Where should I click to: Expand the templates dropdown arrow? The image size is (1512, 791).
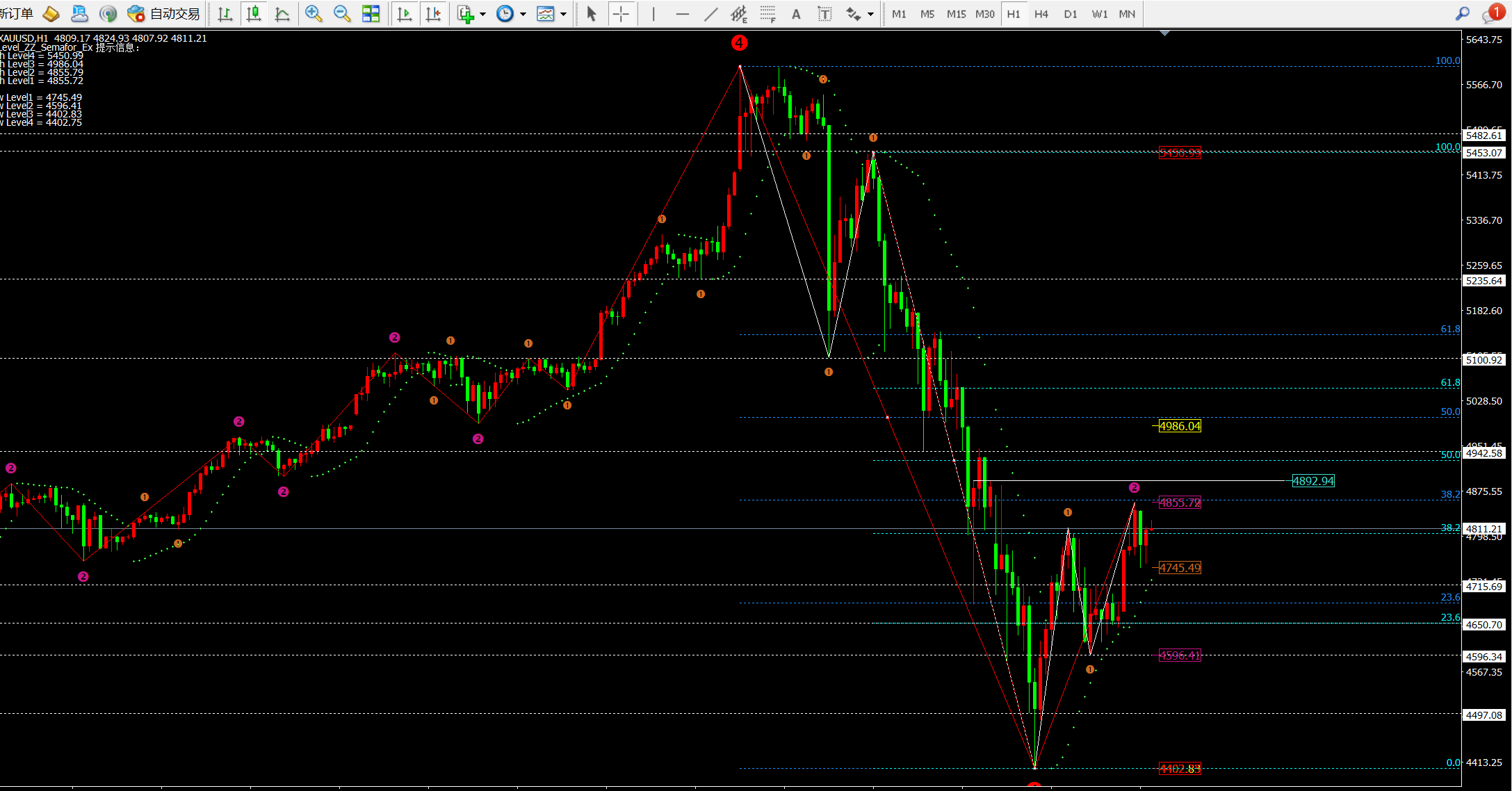tap(563, 14)
